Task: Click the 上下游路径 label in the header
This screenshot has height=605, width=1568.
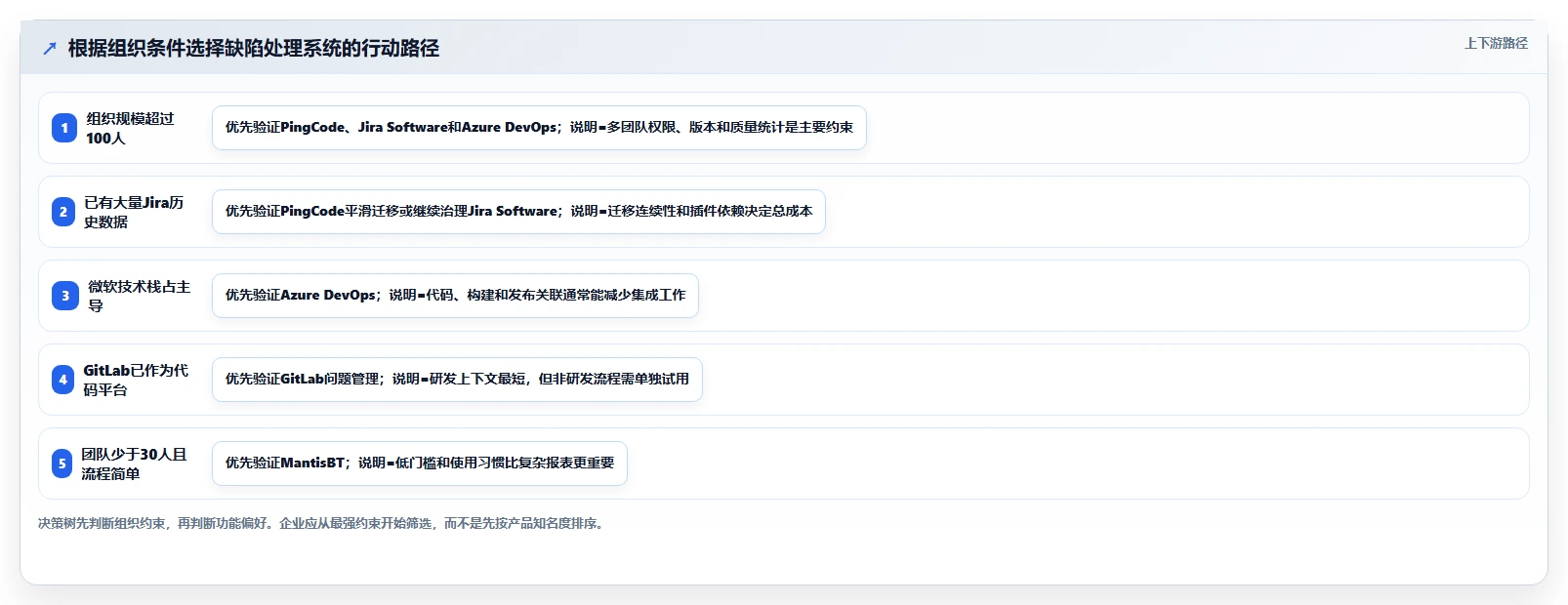Action: point(1496,43)
